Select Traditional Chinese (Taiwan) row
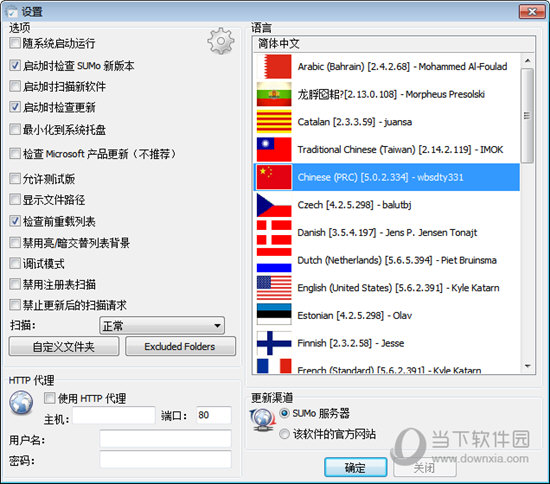Viewport: 550px width, 484px height. pyautogui.click(x=387, y=149)
